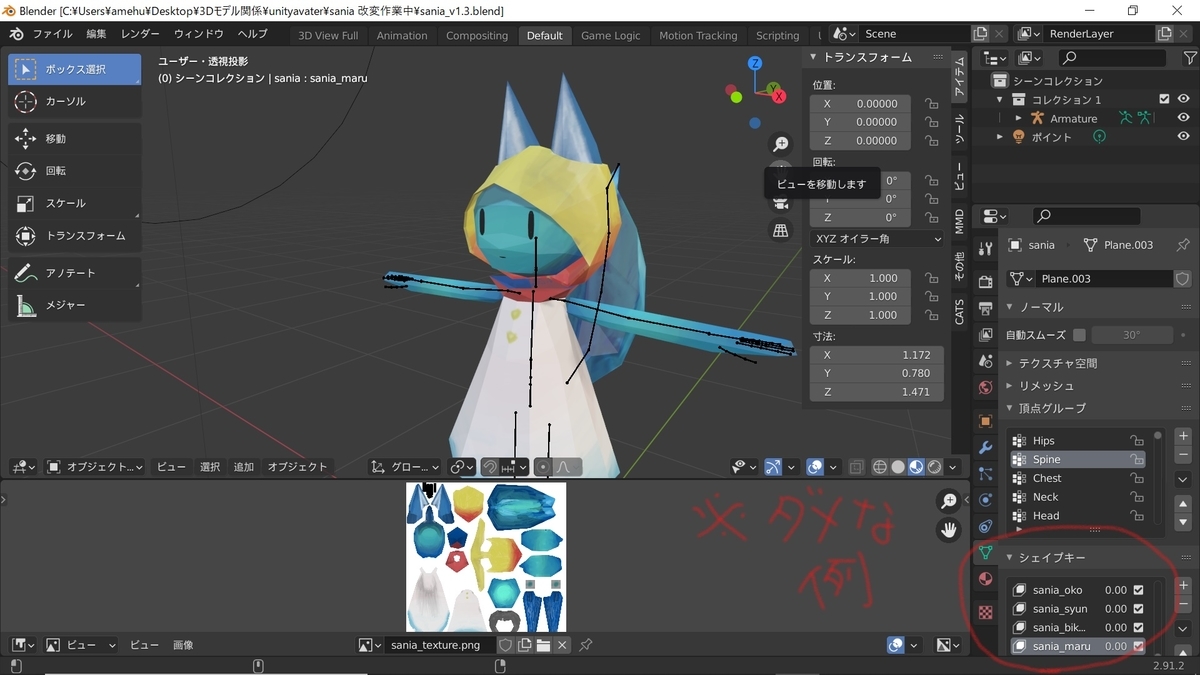
Task: Open the グロー transform orientation dropdown
Action: (405, 467)
